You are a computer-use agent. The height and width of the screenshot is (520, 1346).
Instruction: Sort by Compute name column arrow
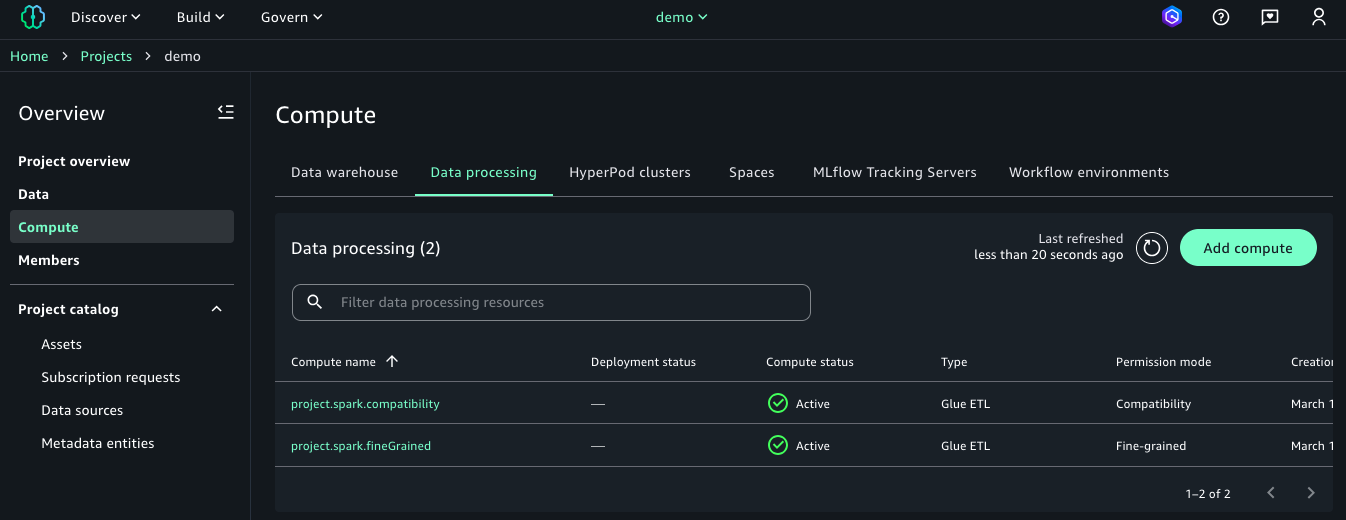[x=392, y=362]
